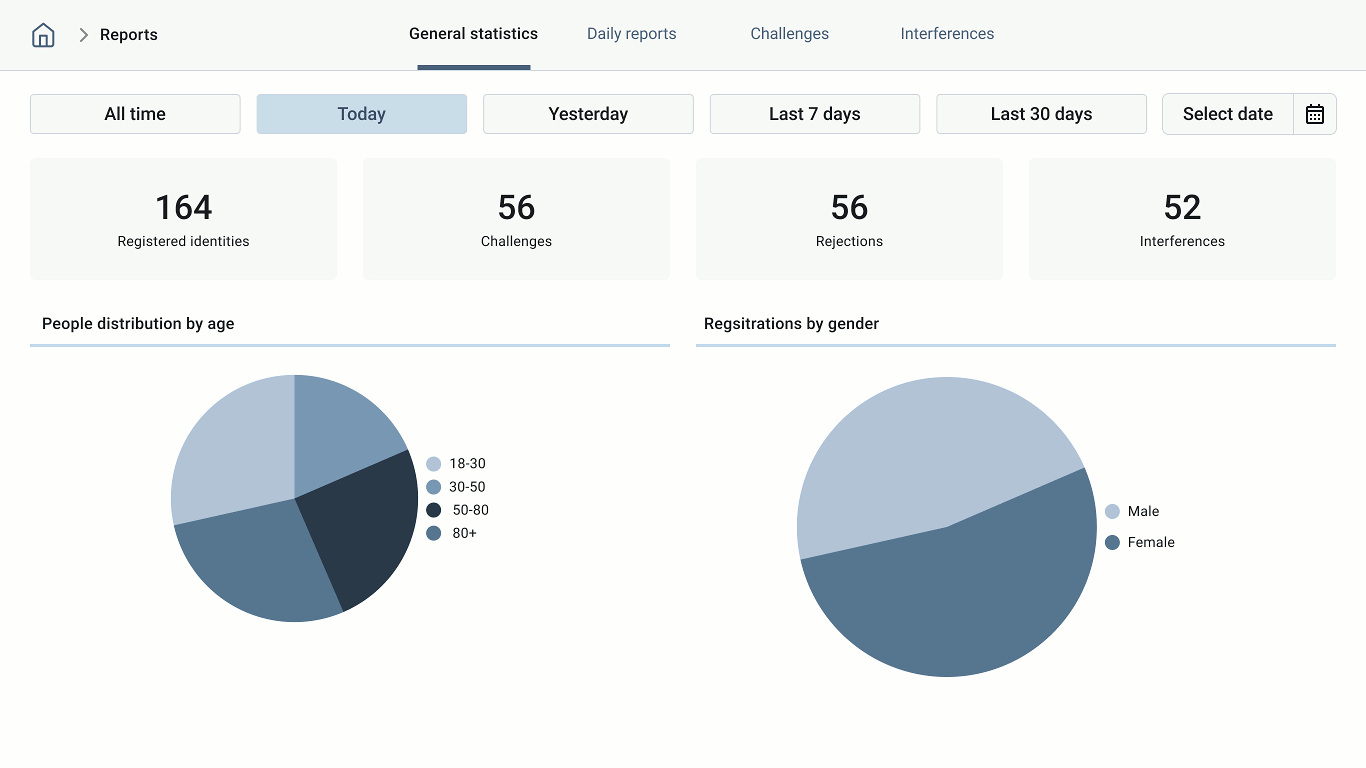Select the Today filter button
The image size is (1366, 768).
(361, 114)
